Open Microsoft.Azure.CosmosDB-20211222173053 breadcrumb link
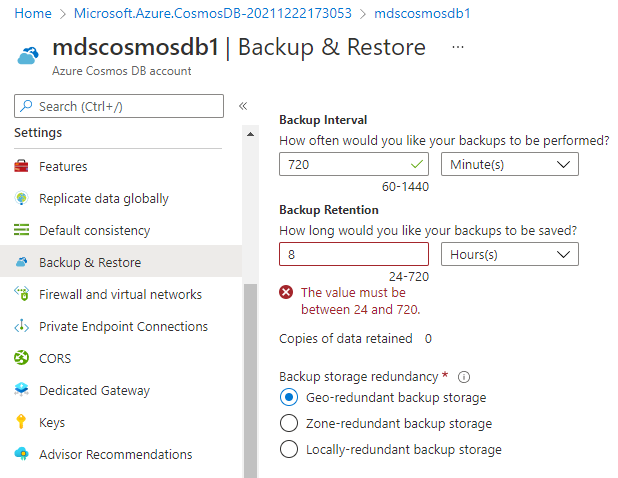The image size is (618, 478). pos(213,13)
